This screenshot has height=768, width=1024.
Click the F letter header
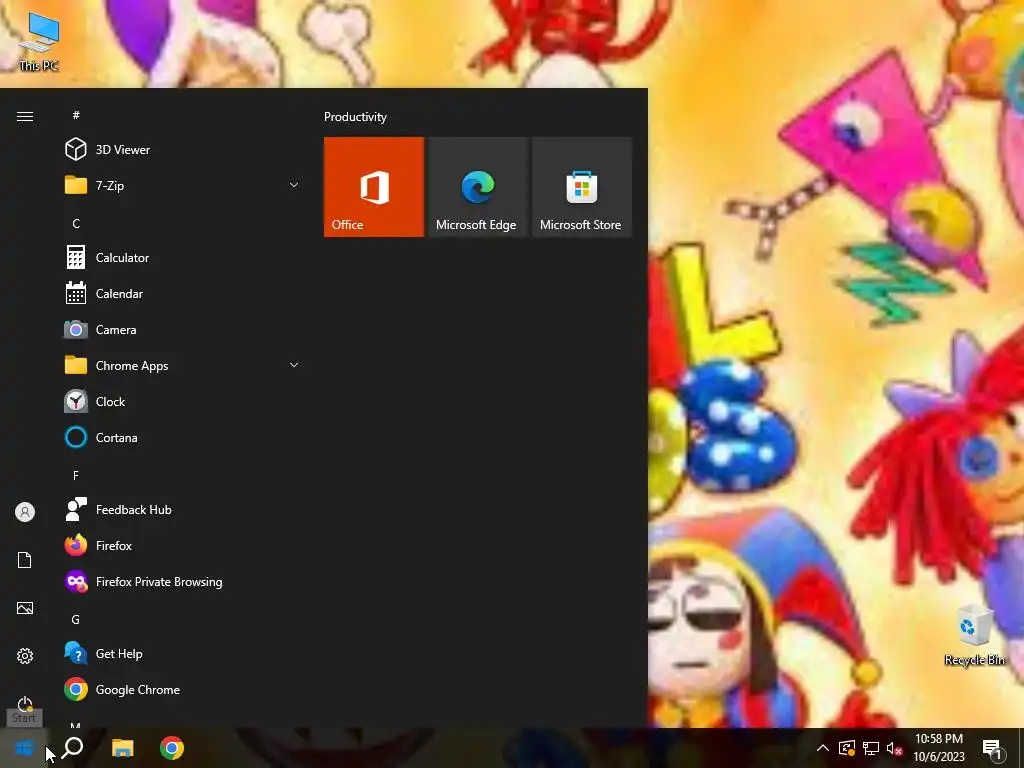76,475
